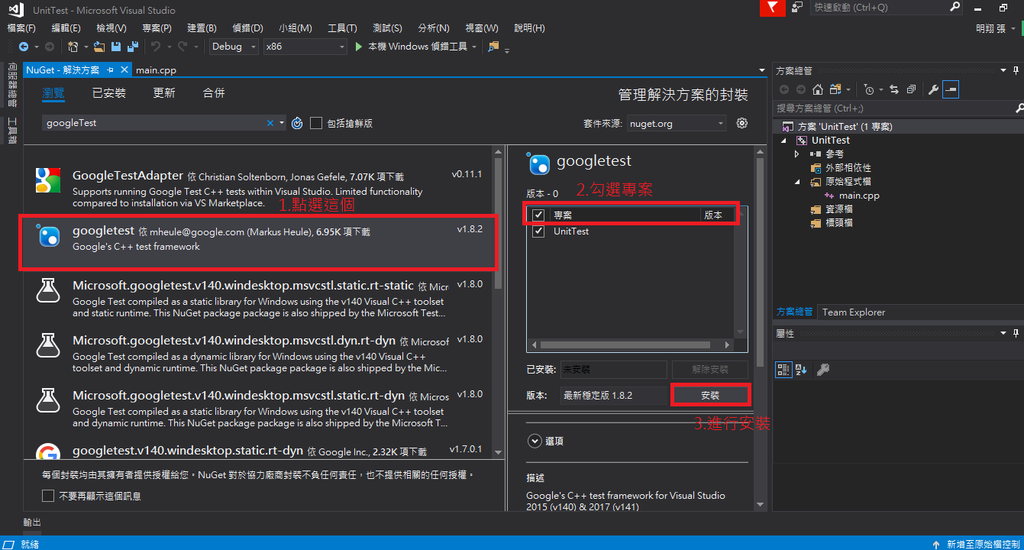This screenshot has height=550, width=1024.
Task: Click the signed-in account name
Action: 991,28
